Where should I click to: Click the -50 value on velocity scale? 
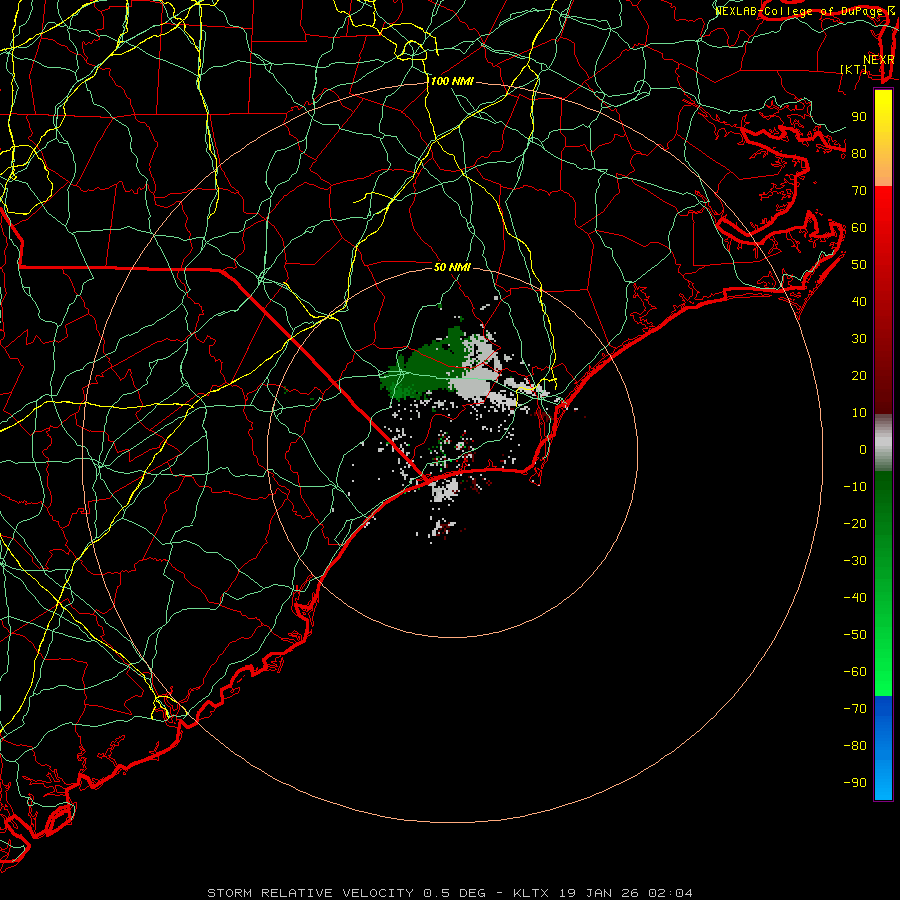pyautogui.click(x=855, y=635)
